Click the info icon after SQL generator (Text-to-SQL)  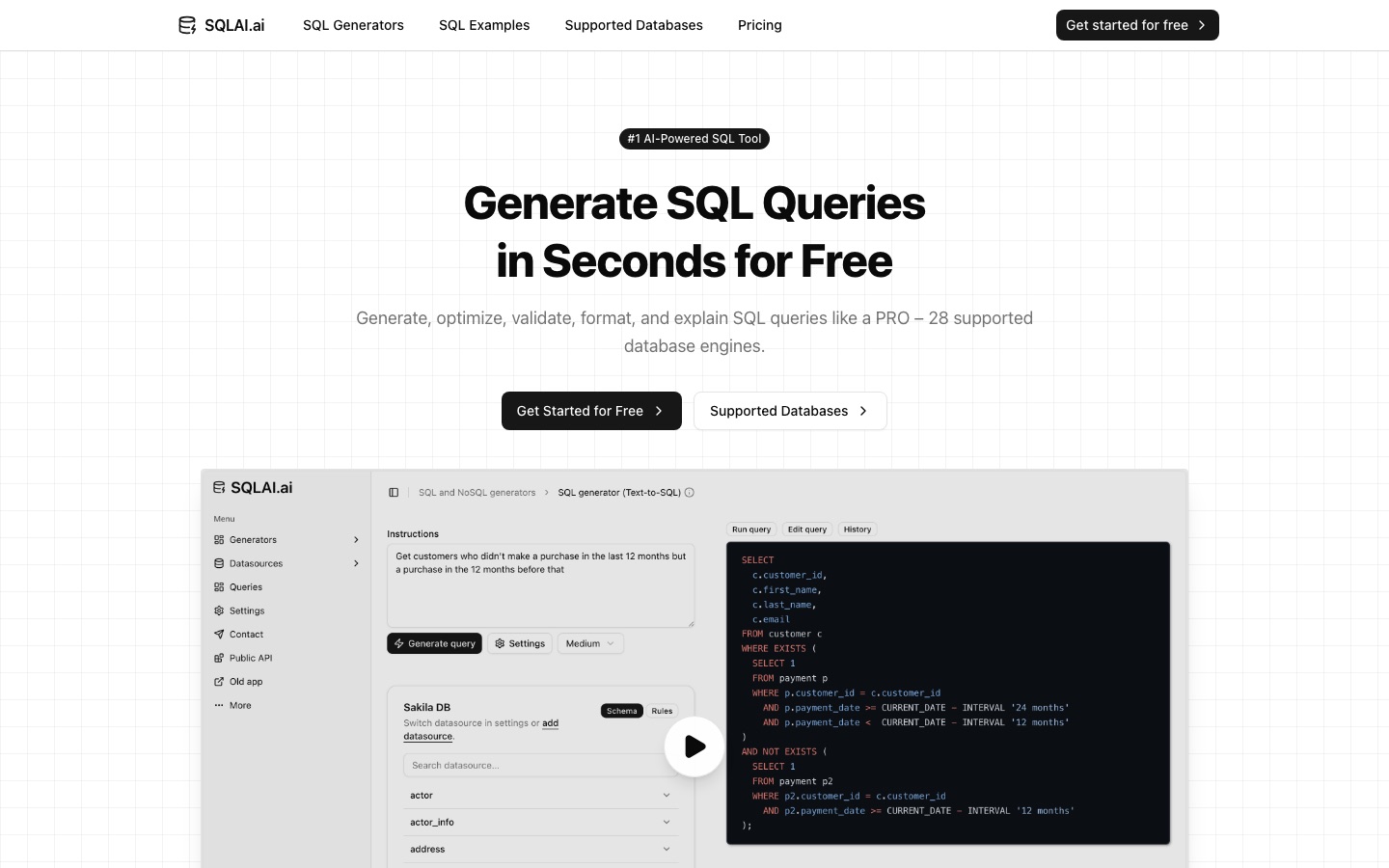(690, 493)
